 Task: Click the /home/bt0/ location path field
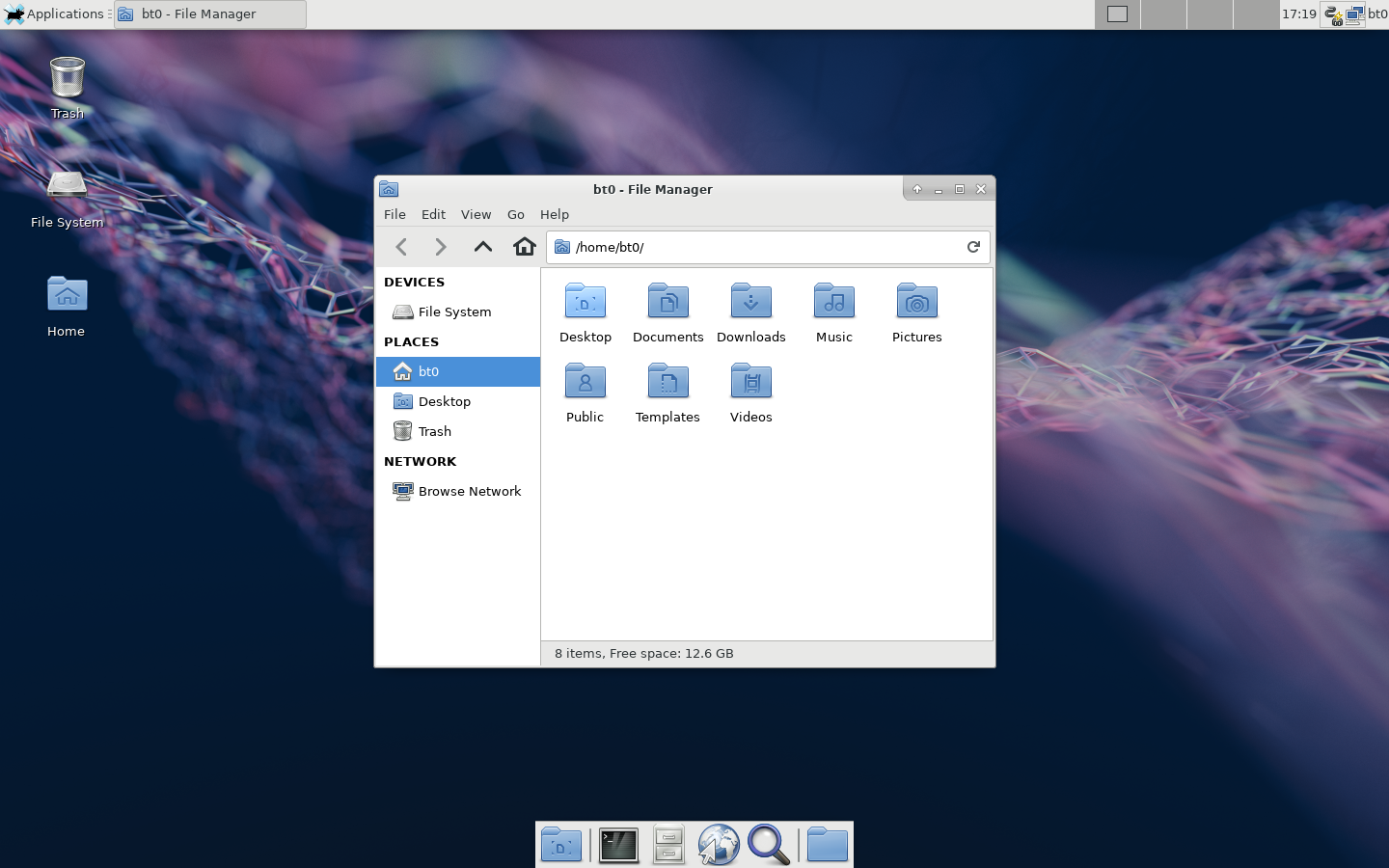click(762, 247)
